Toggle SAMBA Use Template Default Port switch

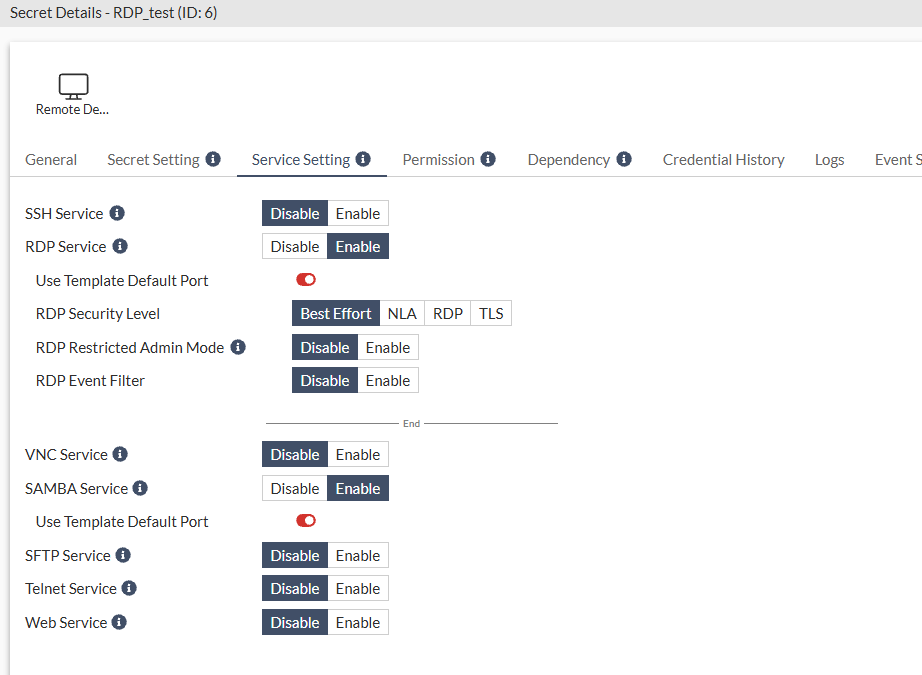306,521
